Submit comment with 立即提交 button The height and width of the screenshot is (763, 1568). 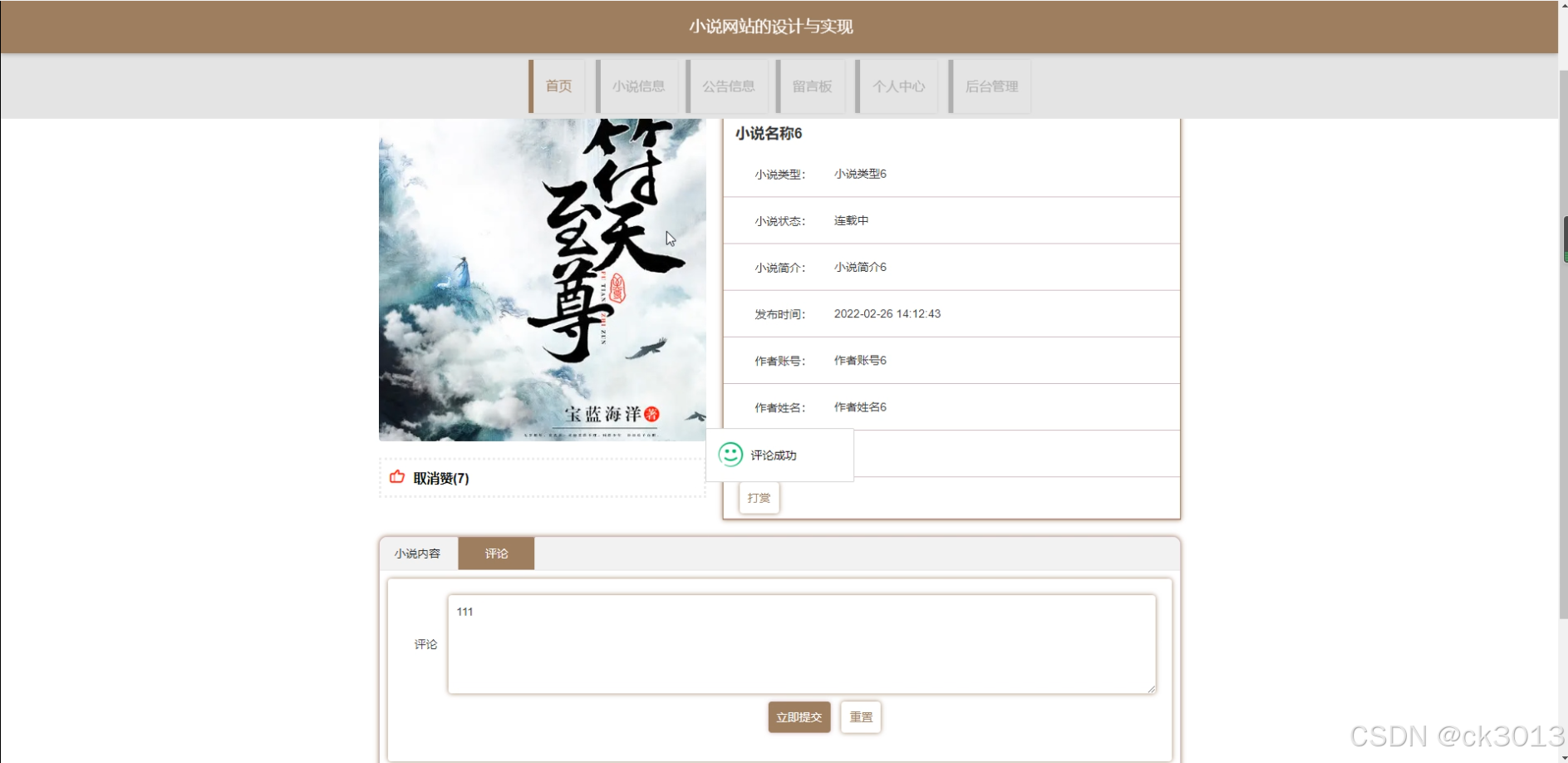tap(799, 717)
